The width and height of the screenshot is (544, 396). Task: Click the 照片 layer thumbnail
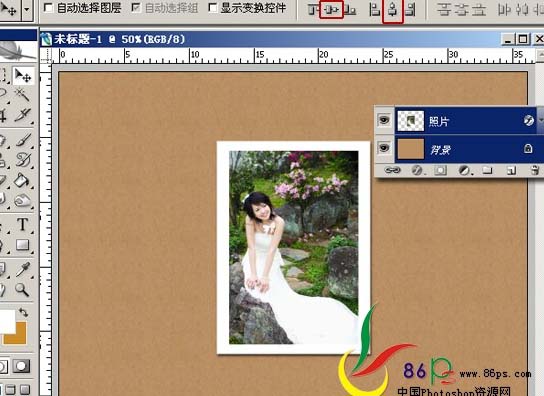[410, 121]
